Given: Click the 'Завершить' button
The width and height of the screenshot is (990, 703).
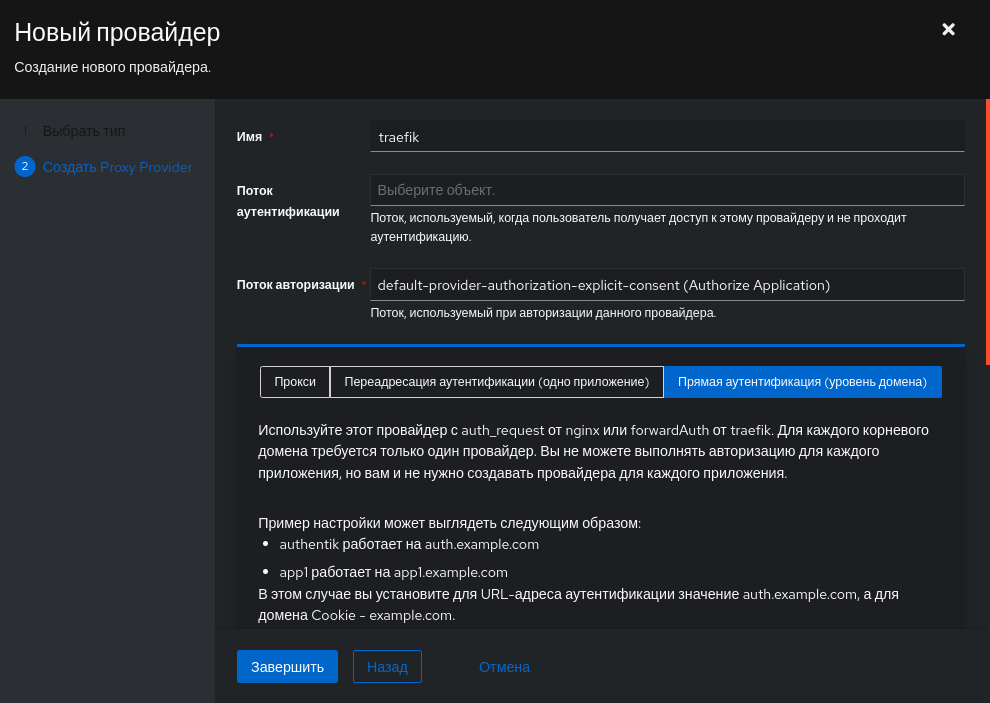Looking at the screenshot, I should [x=287, y=667].
